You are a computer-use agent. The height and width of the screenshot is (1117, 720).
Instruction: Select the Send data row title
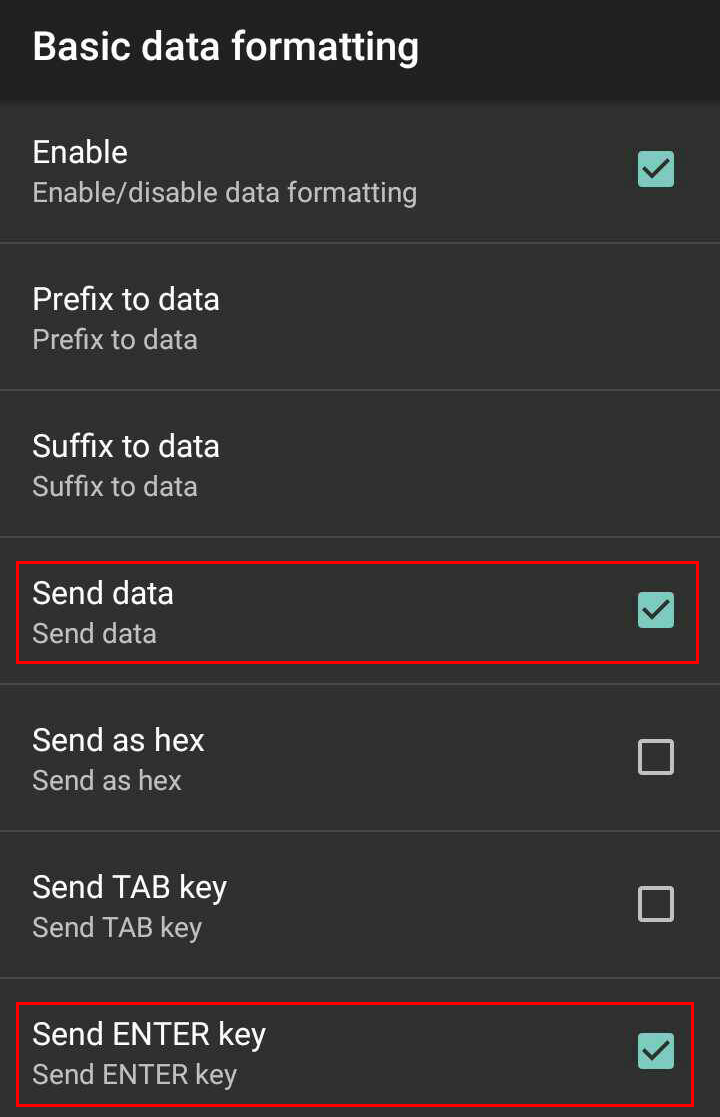(103, 593)
